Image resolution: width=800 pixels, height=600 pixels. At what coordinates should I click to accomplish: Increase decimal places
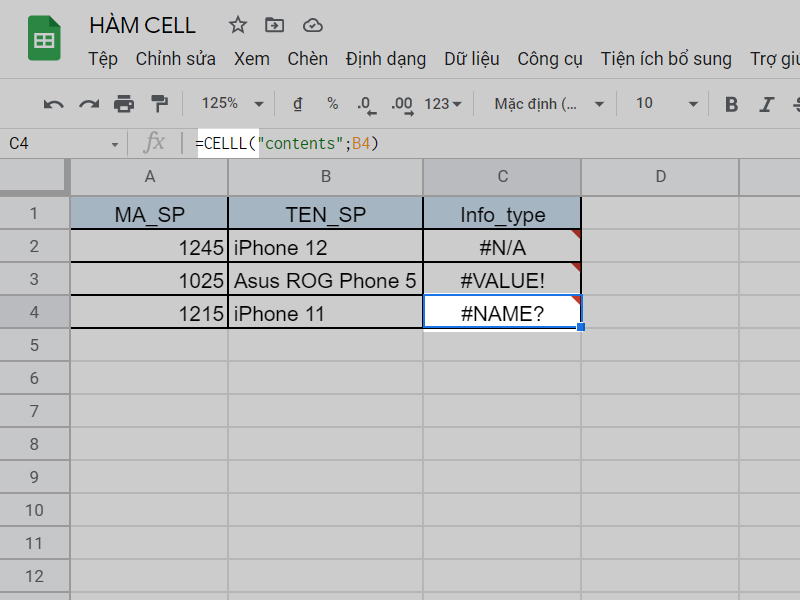pos(403,105)
